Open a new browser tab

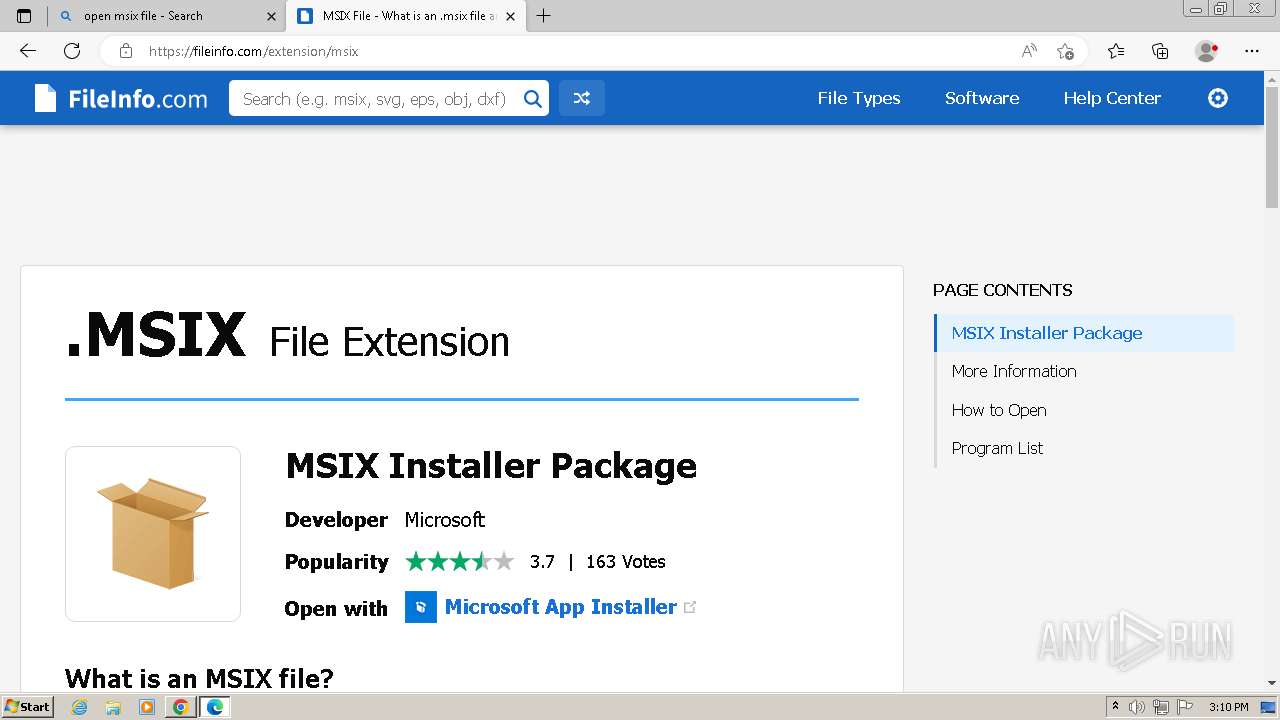tap(544, 16)
